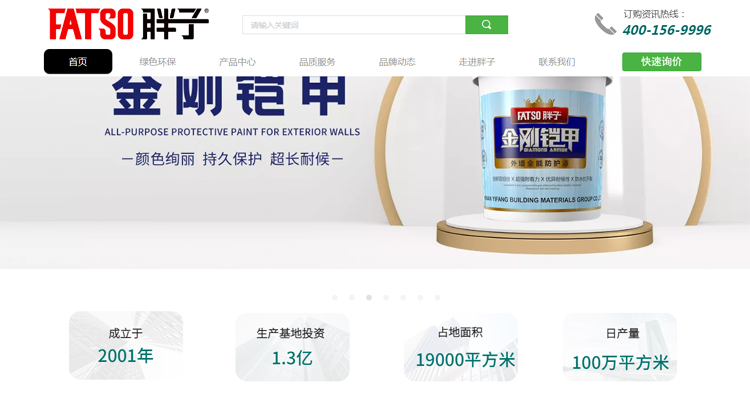Viewport: 750px width, 407px height.
Task: Focus the keyword search input field
Action: click(x=353, y=25)
